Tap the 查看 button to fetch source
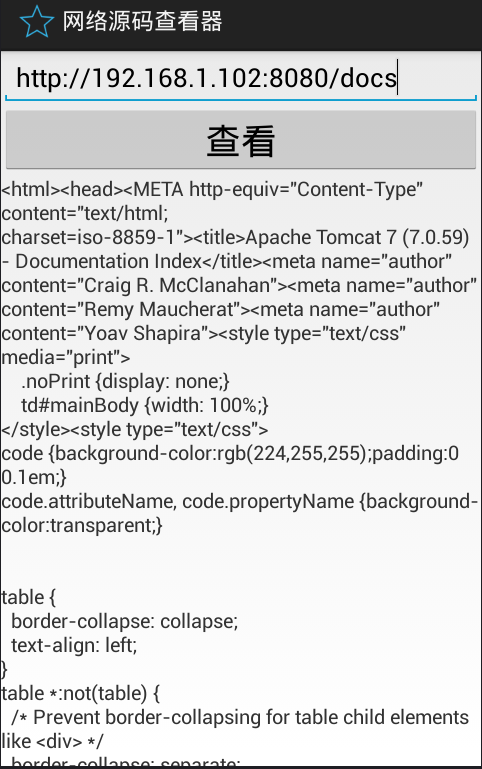The width and height of the screenshot is (482, 769). click(241, 140)
